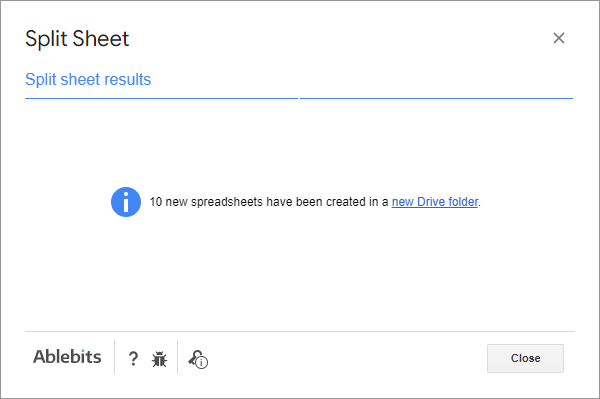
Task: Select the Split sheet results heading
Action: [x=88, y=79]
